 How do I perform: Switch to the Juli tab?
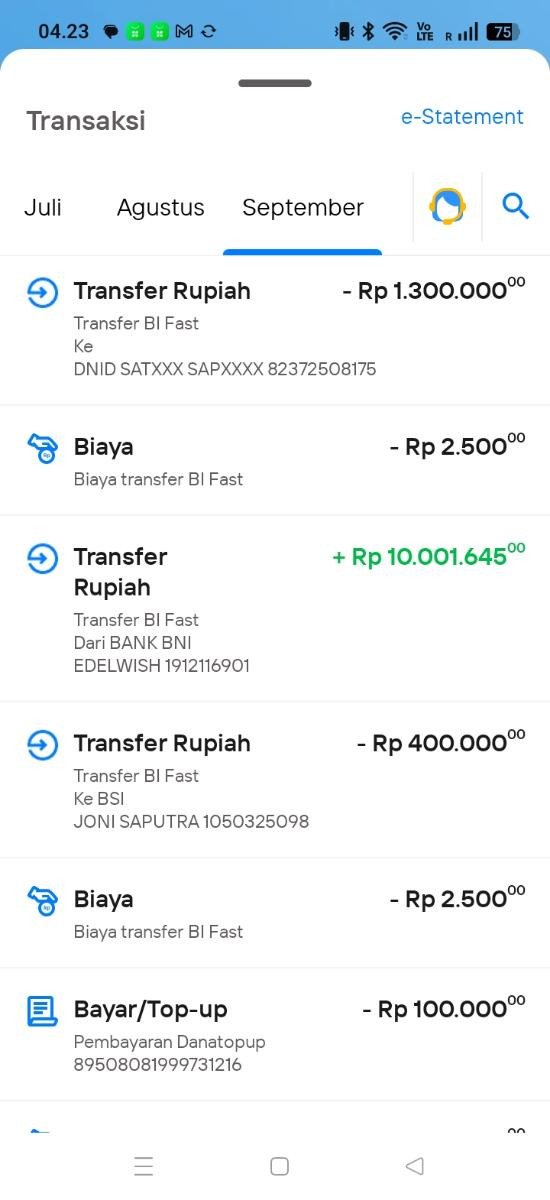(43, 207)
